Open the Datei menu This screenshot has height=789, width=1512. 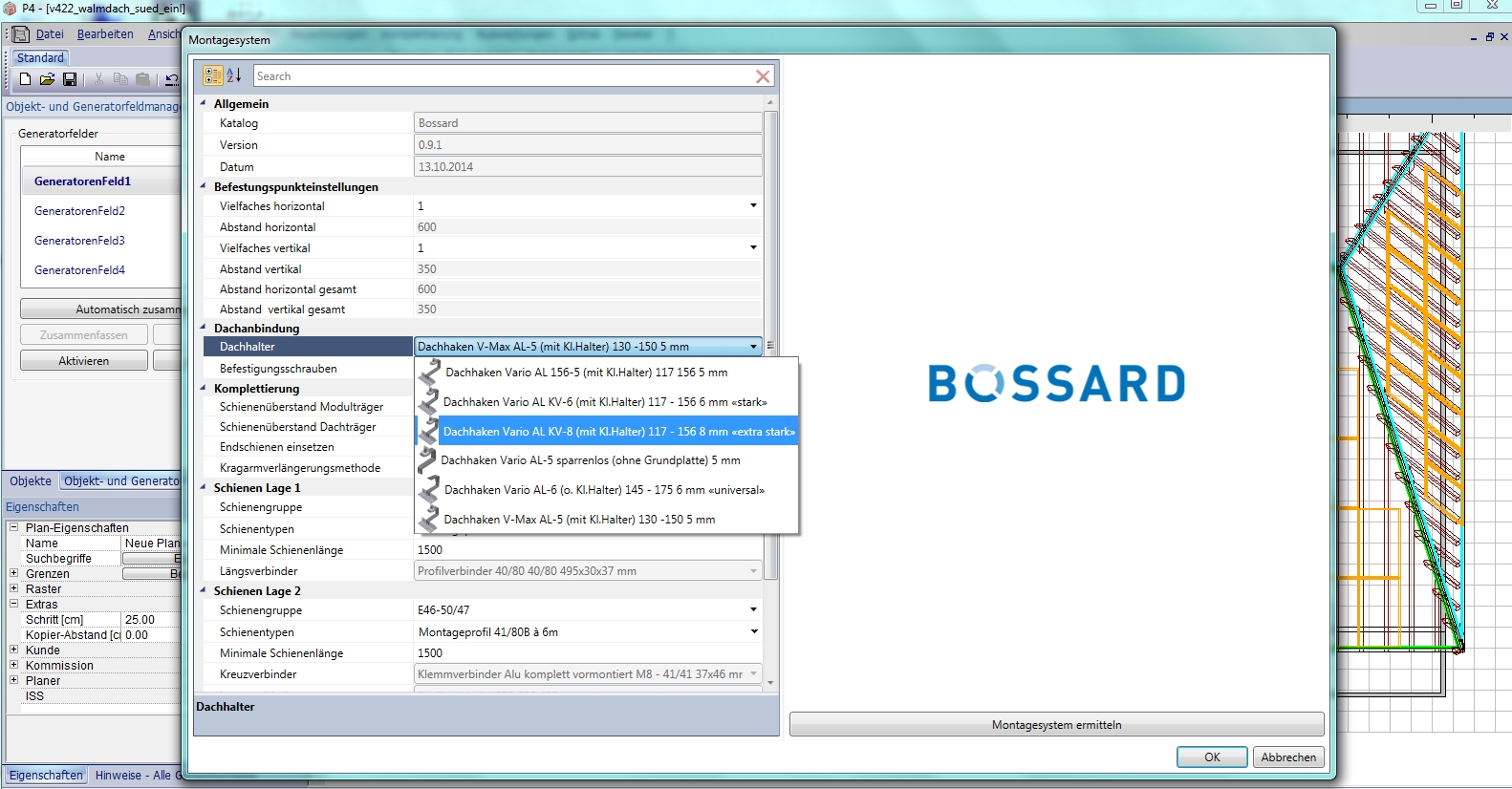click(50, 34)
